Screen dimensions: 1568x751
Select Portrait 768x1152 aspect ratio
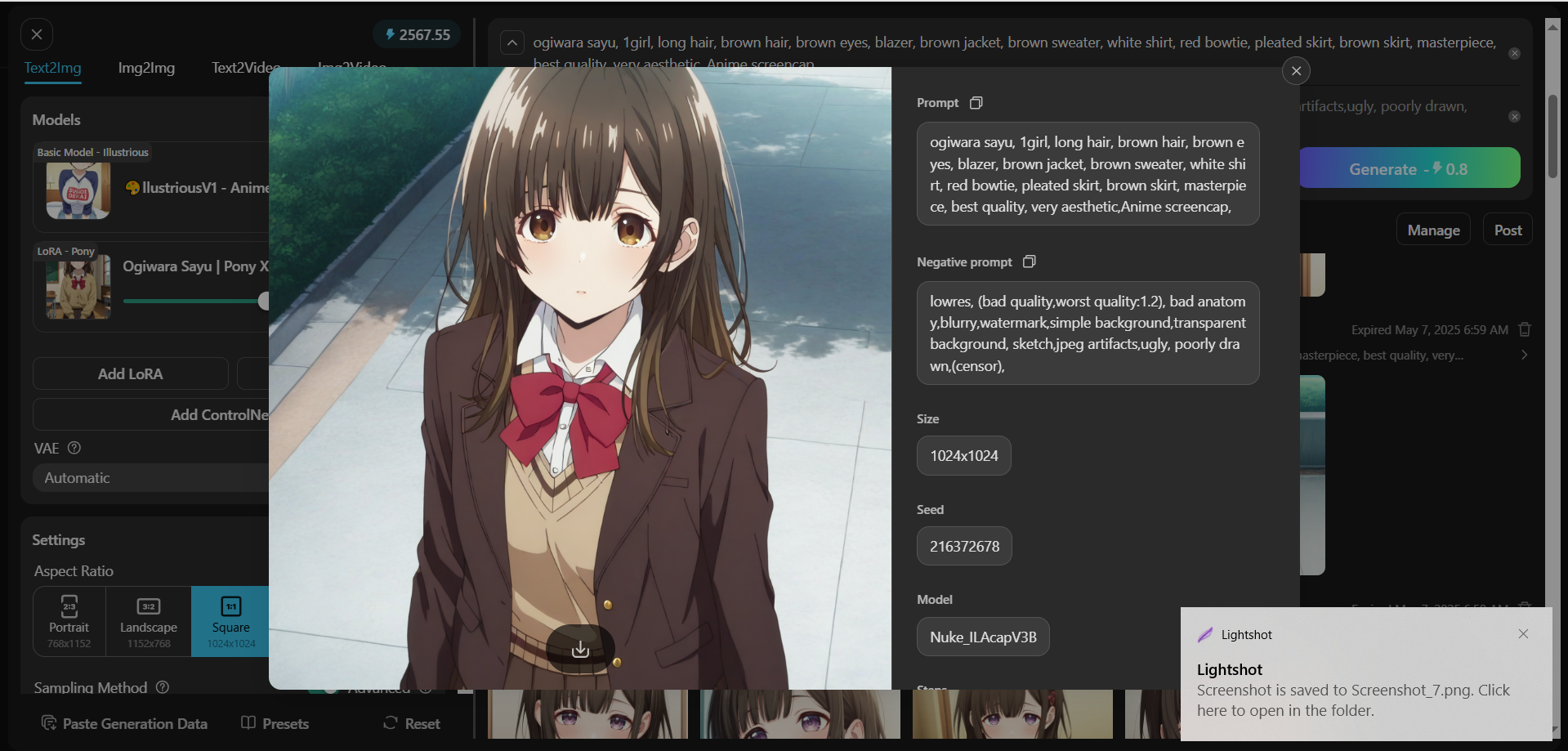tap(69, 621)
